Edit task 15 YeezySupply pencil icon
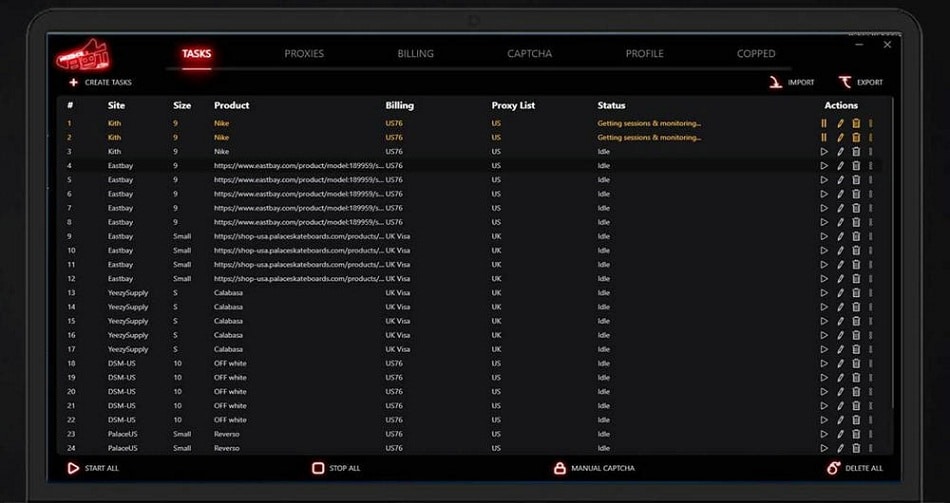Screen dimensions: 950x503 pos(840,321)
